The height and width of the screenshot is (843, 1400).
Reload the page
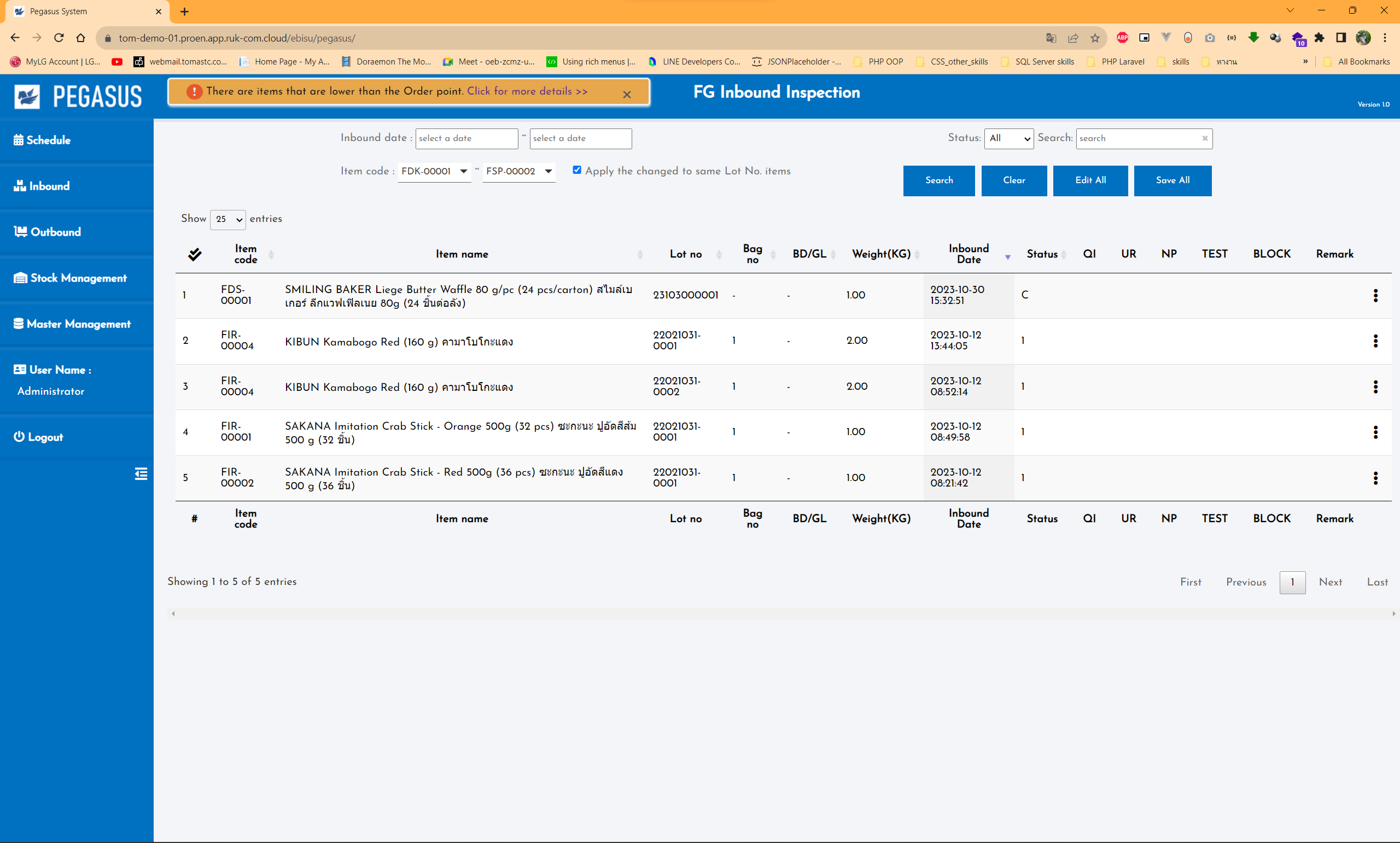pos(59,38)
